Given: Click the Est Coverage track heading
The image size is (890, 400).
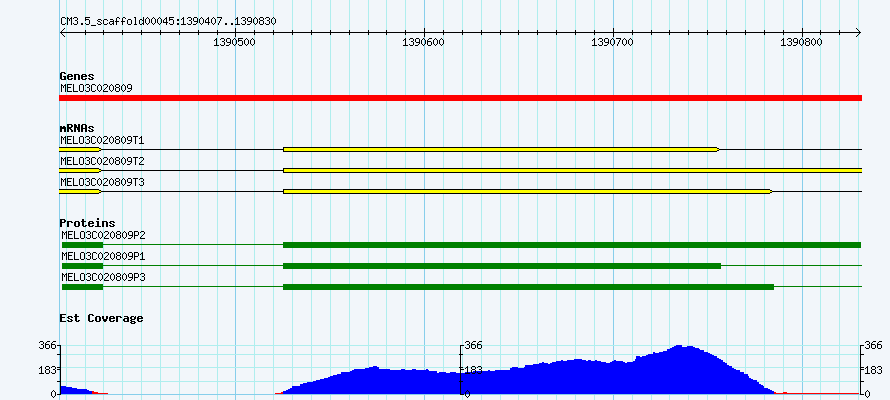Looking at the screenshot, I should (102, 318).
